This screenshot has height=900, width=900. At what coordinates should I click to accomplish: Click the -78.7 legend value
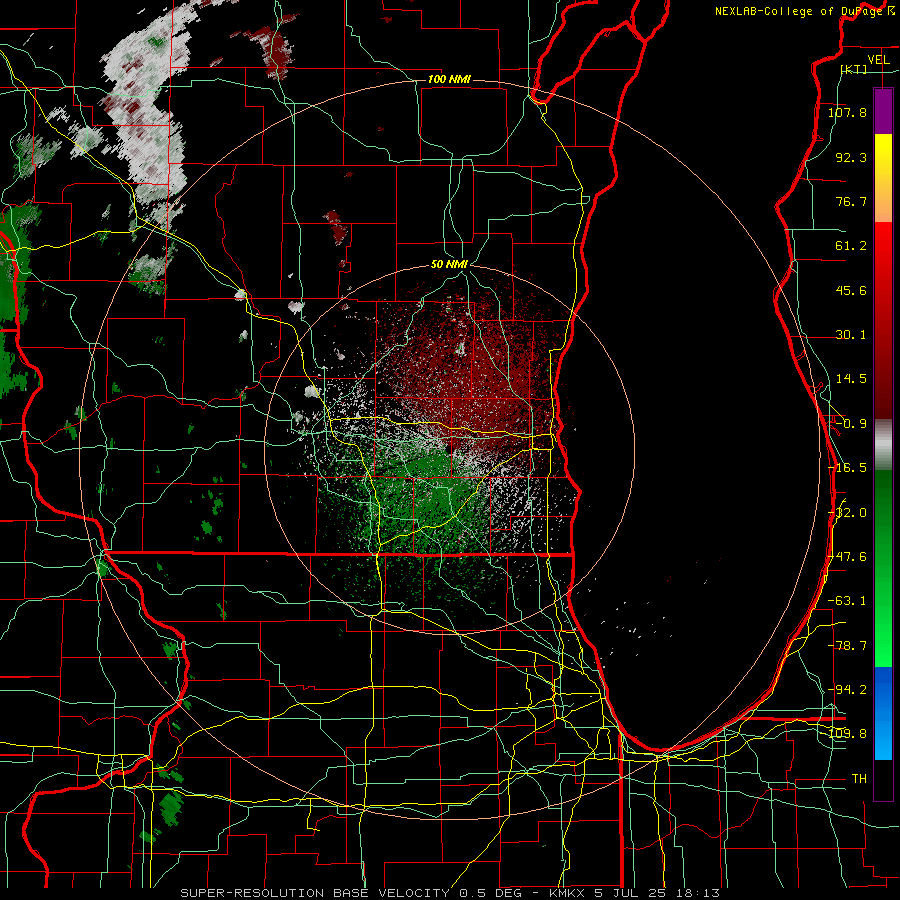pos(847,646)
